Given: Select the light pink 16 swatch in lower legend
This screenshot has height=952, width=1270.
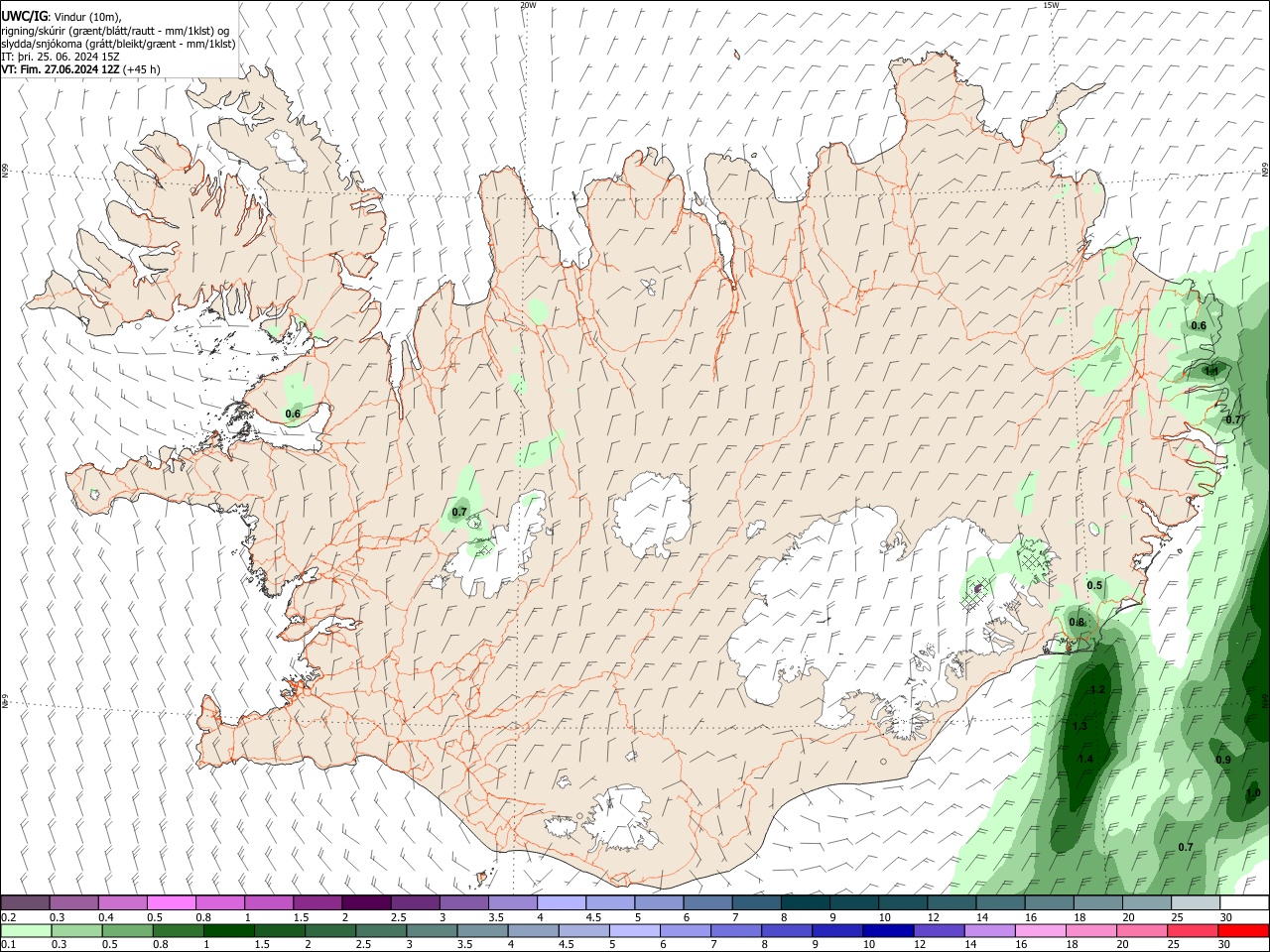Looking at the screenshot, I should pos(1038,931).
